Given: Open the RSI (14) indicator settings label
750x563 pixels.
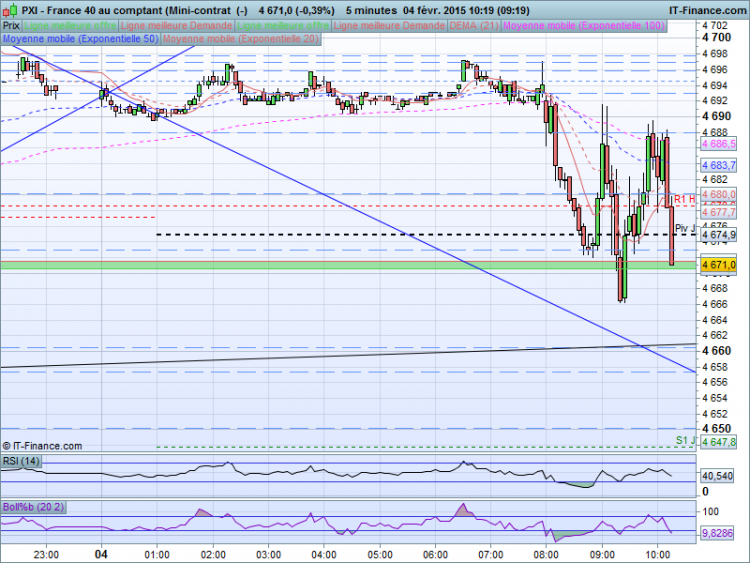Looking at the screenshot, I should point(22,461).
